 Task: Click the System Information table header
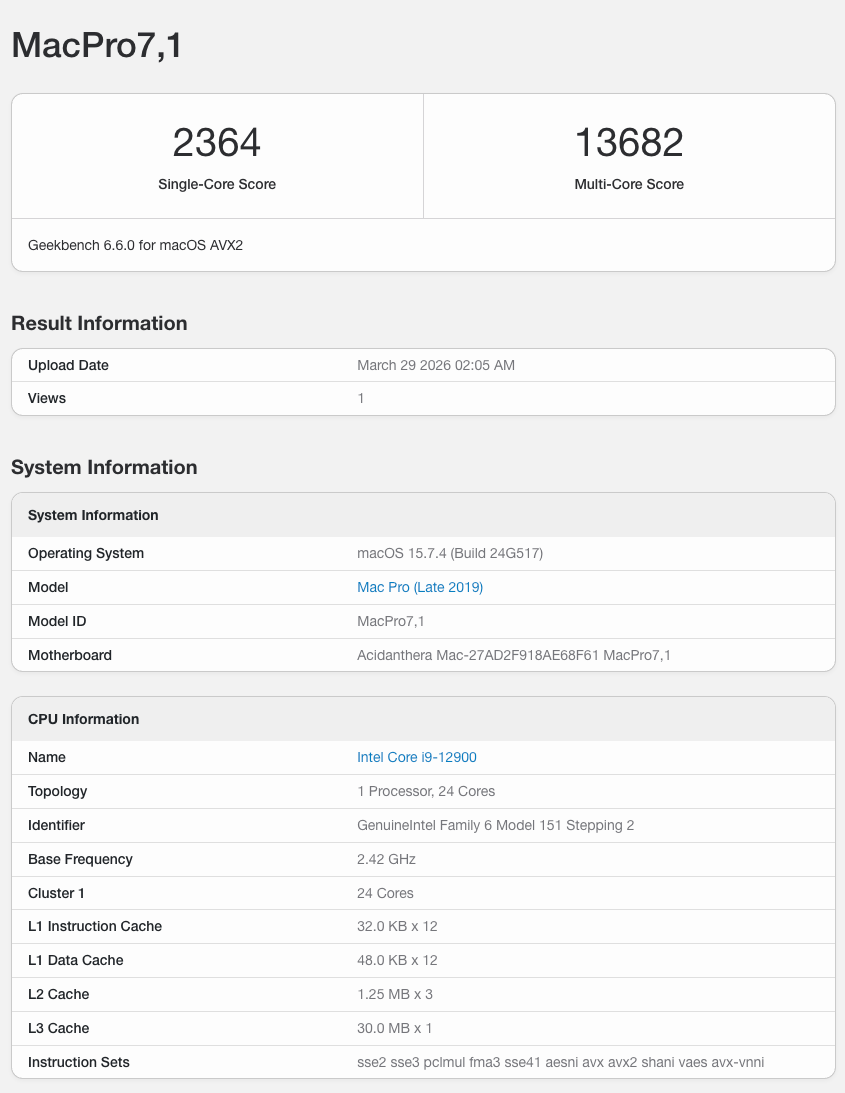[x=93, y=515]
